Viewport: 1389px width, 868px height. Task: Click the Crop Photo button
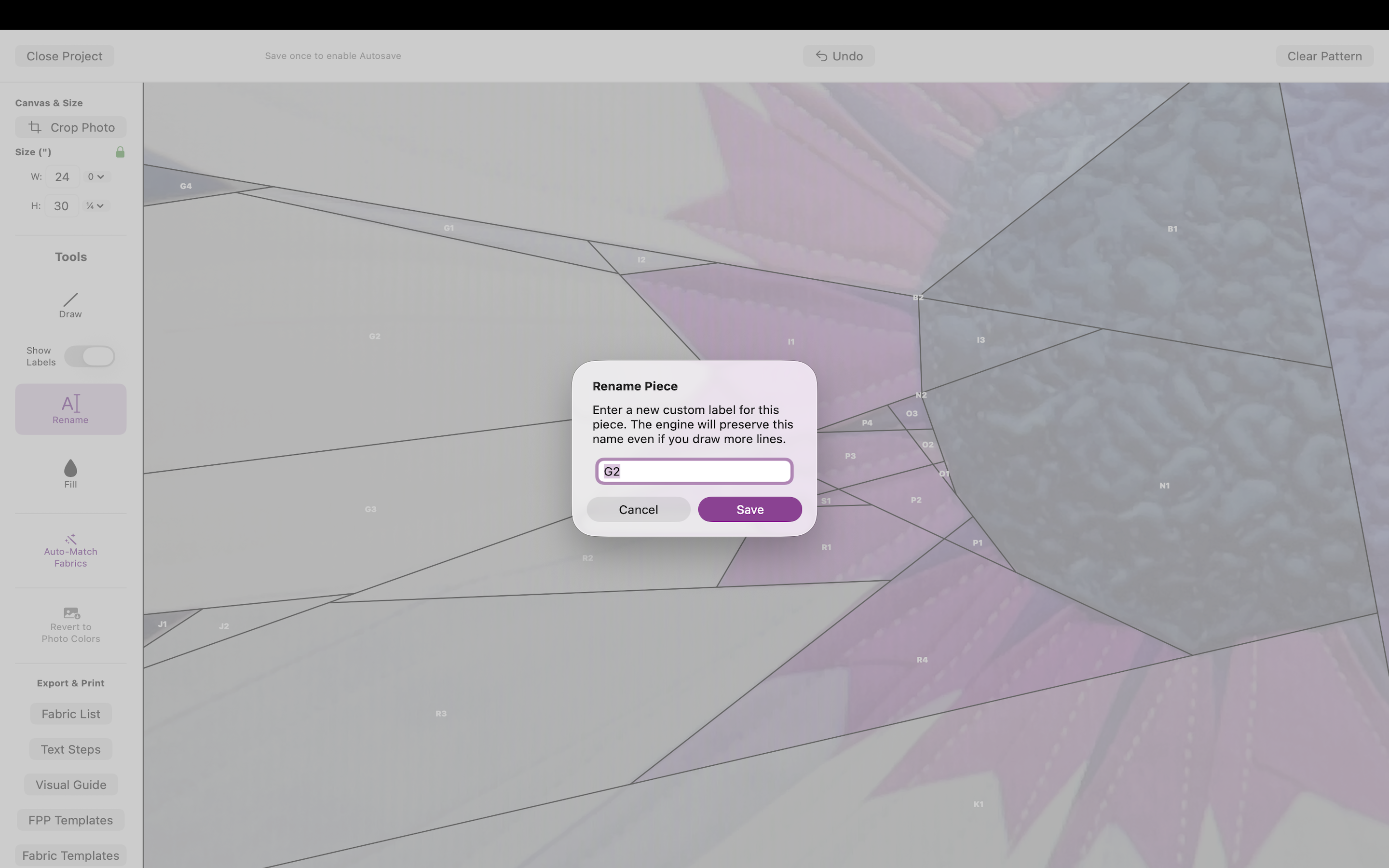pos(70,127)
